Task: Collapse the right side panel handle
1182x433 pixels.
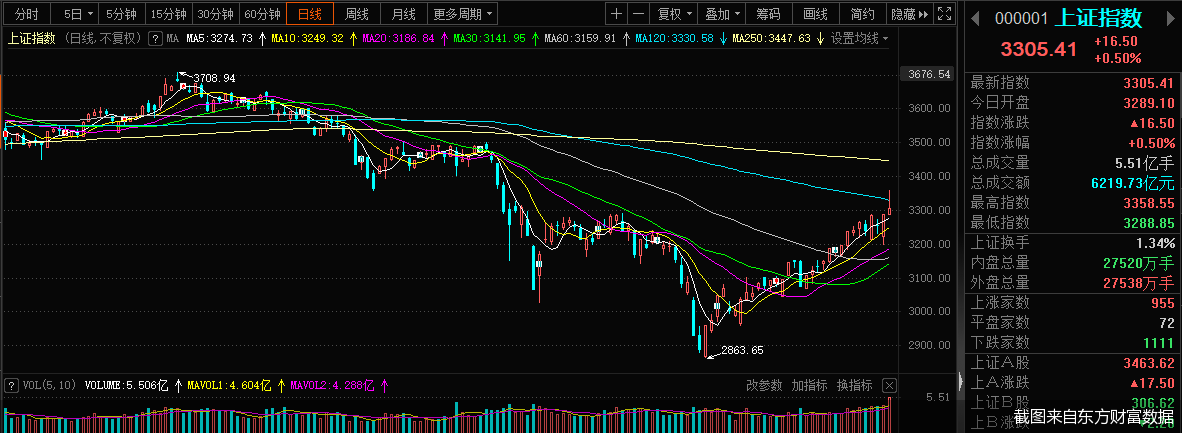Action: pyautogui.click(x=961, y=380)
